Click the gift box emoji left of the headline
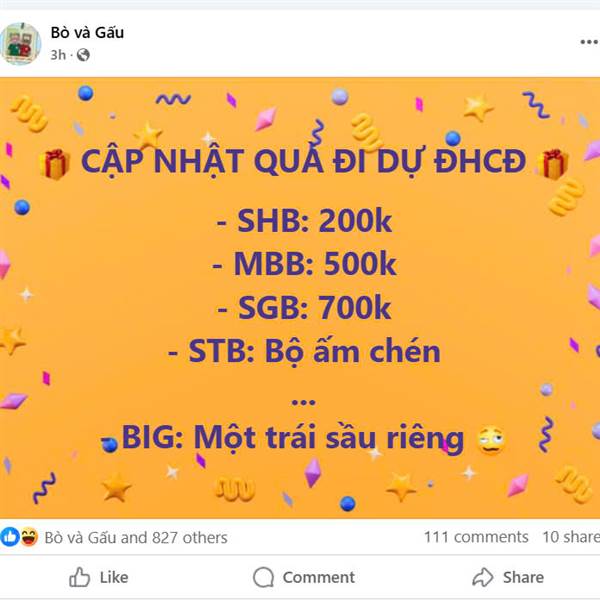The width and height of the screenshot is (600, 600). pyautogui.click(x=55, y=164)
